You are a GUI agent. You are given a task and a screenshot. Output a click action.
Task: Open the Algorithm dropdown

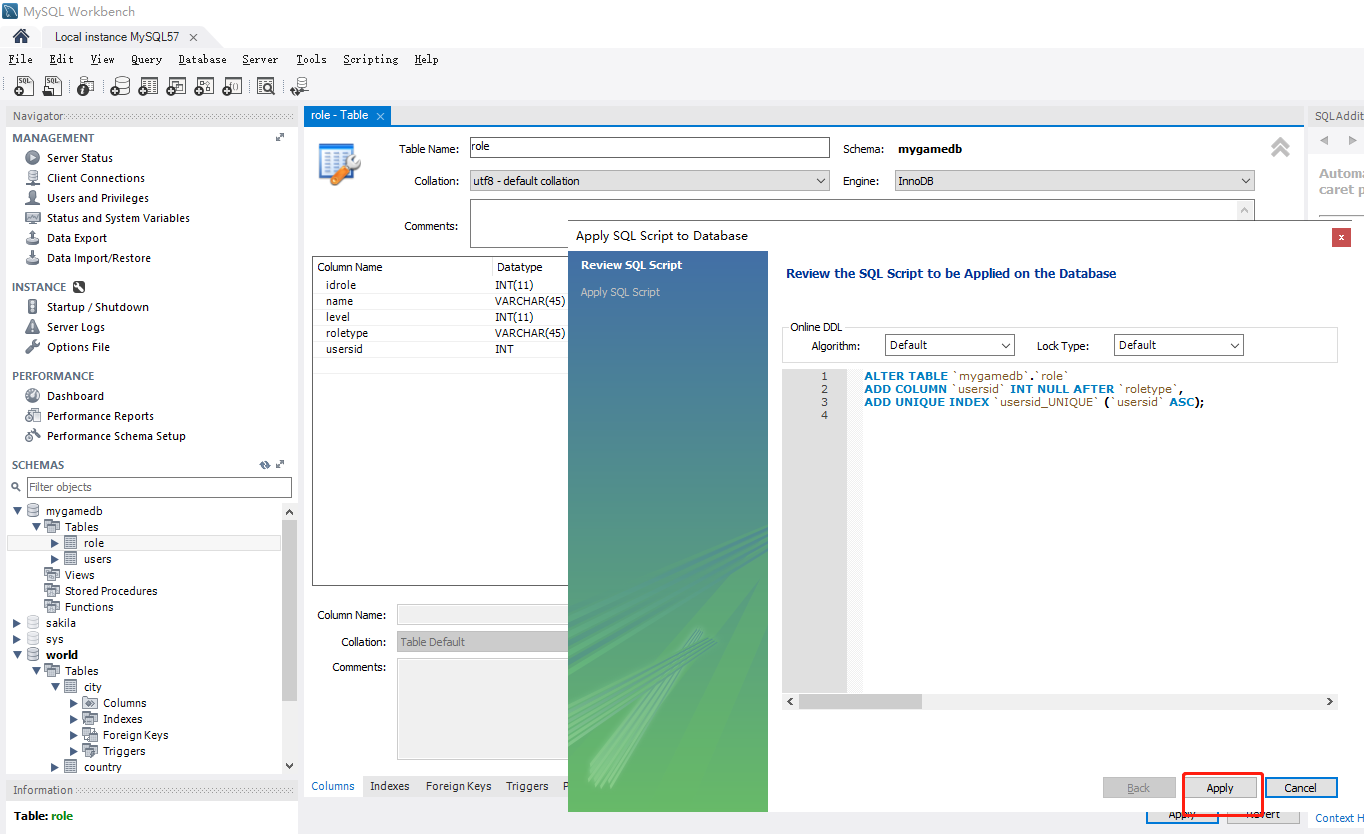(x=950, y=345)
